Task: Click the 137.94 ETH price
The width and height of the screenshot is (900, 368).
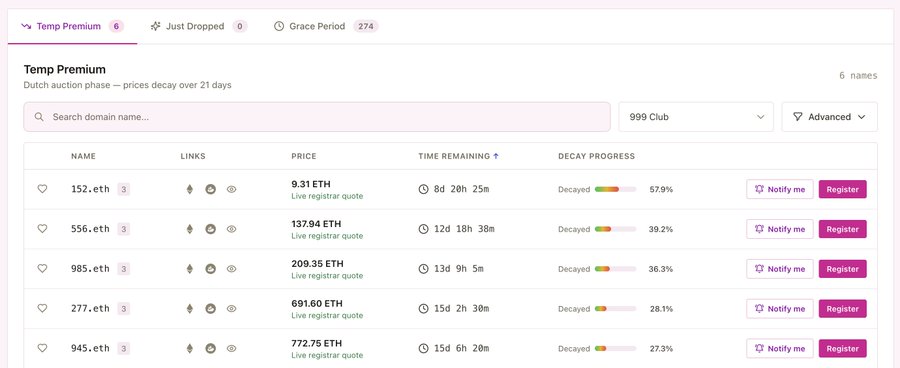Action: point(316,224)
